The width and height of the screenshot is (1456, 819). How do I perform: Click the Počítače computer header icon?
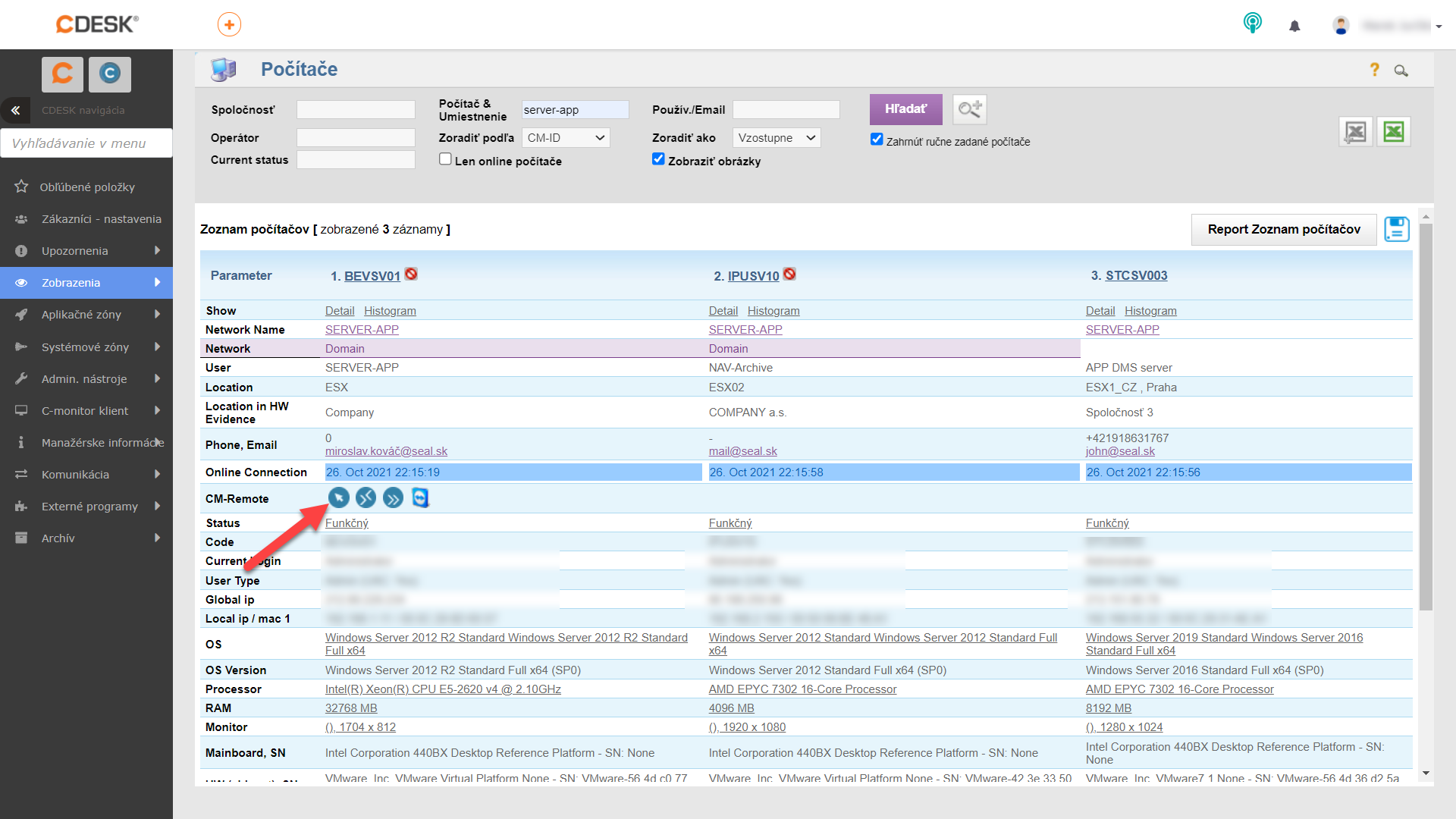(x=224, y=70)
